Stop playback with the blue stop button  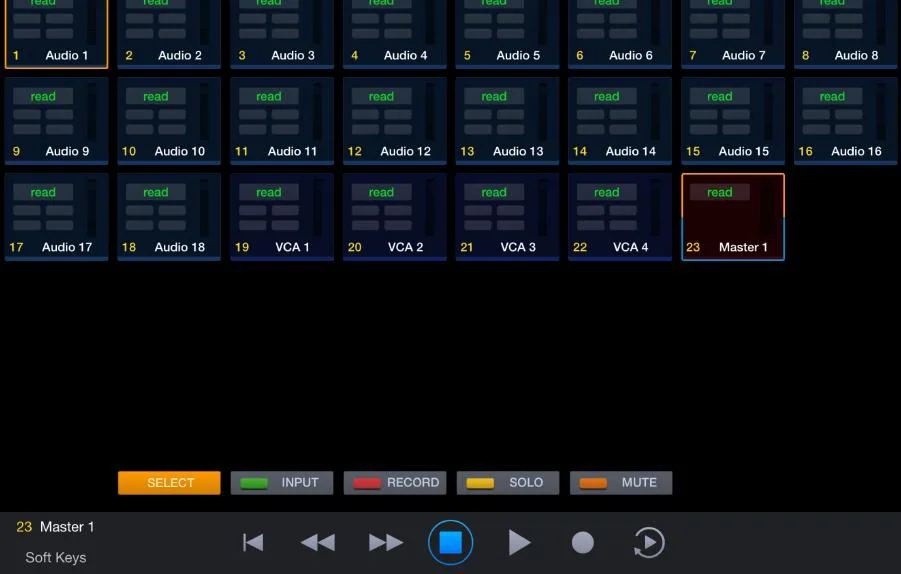(450, 542)
